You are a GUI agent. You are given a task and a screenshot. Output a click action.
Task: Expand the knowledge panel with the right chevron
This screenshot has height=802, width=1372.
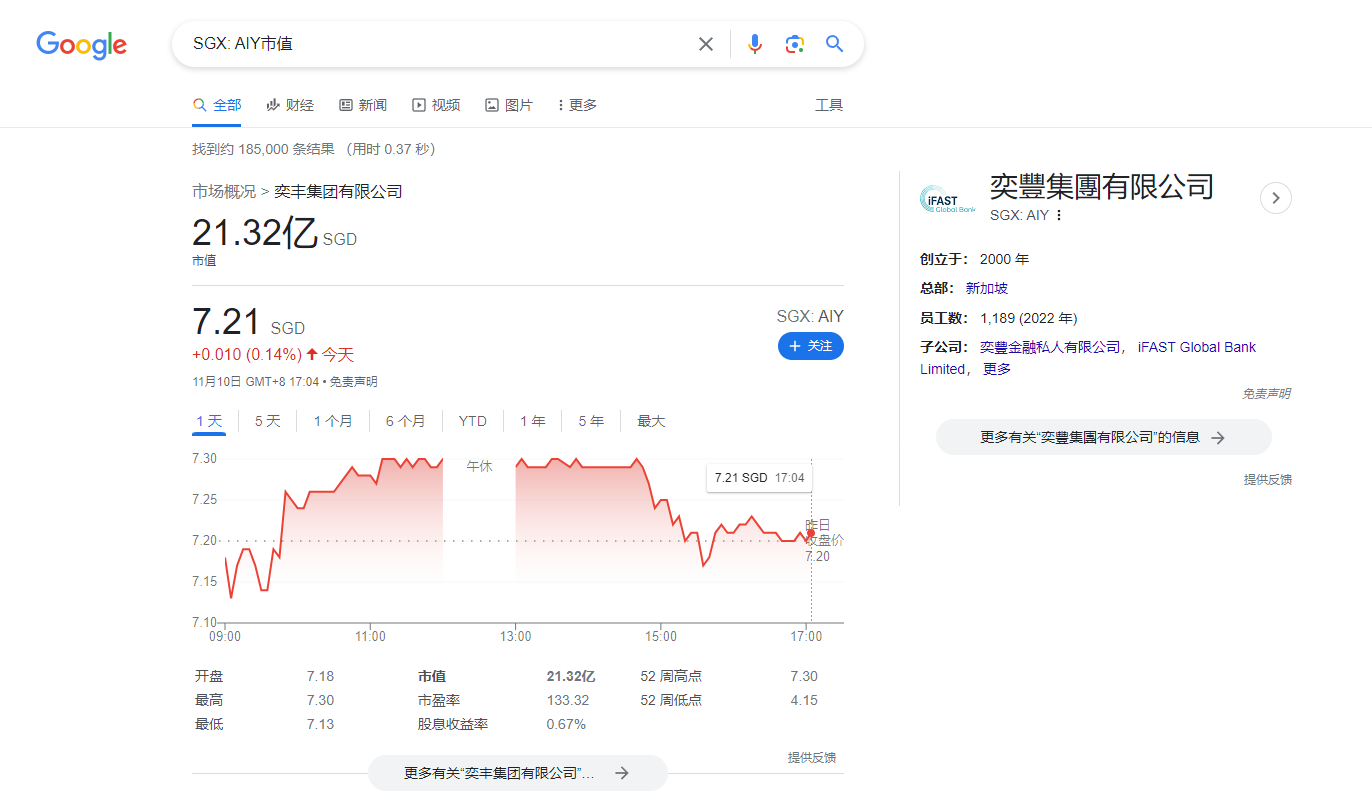click(x=1276, y=198)
